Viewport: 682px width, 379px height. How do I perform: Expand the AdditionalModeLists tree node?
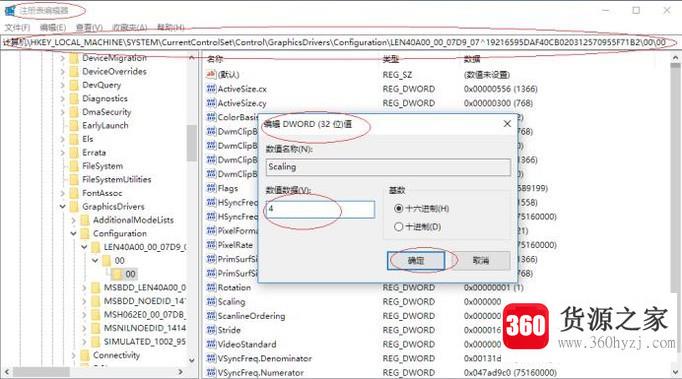pos(74,220)
